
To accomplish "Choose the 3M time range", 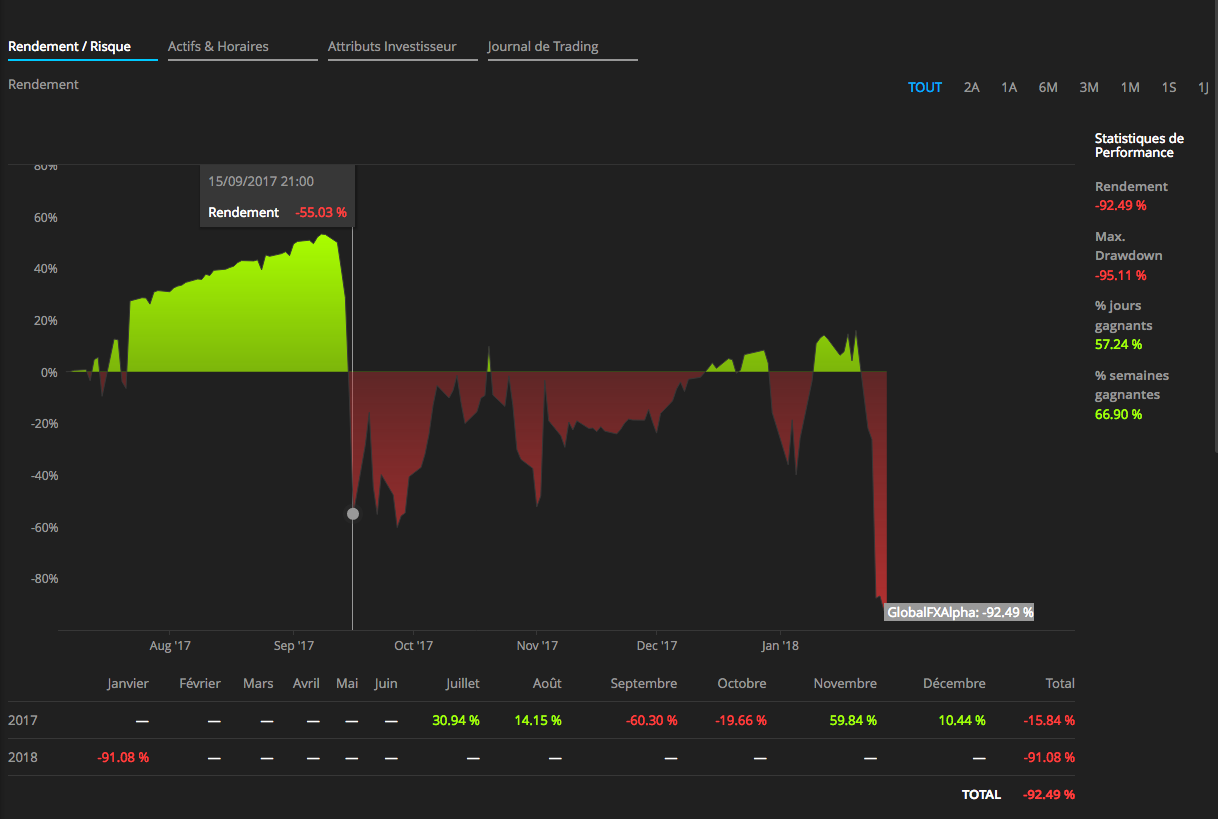I will (1089, 87).
